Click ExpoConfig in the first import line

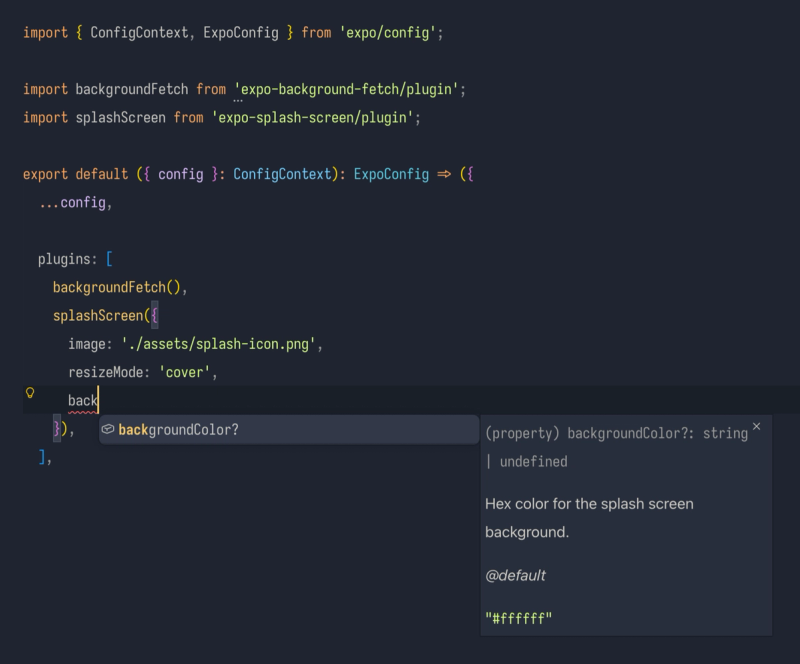(241, 33)
